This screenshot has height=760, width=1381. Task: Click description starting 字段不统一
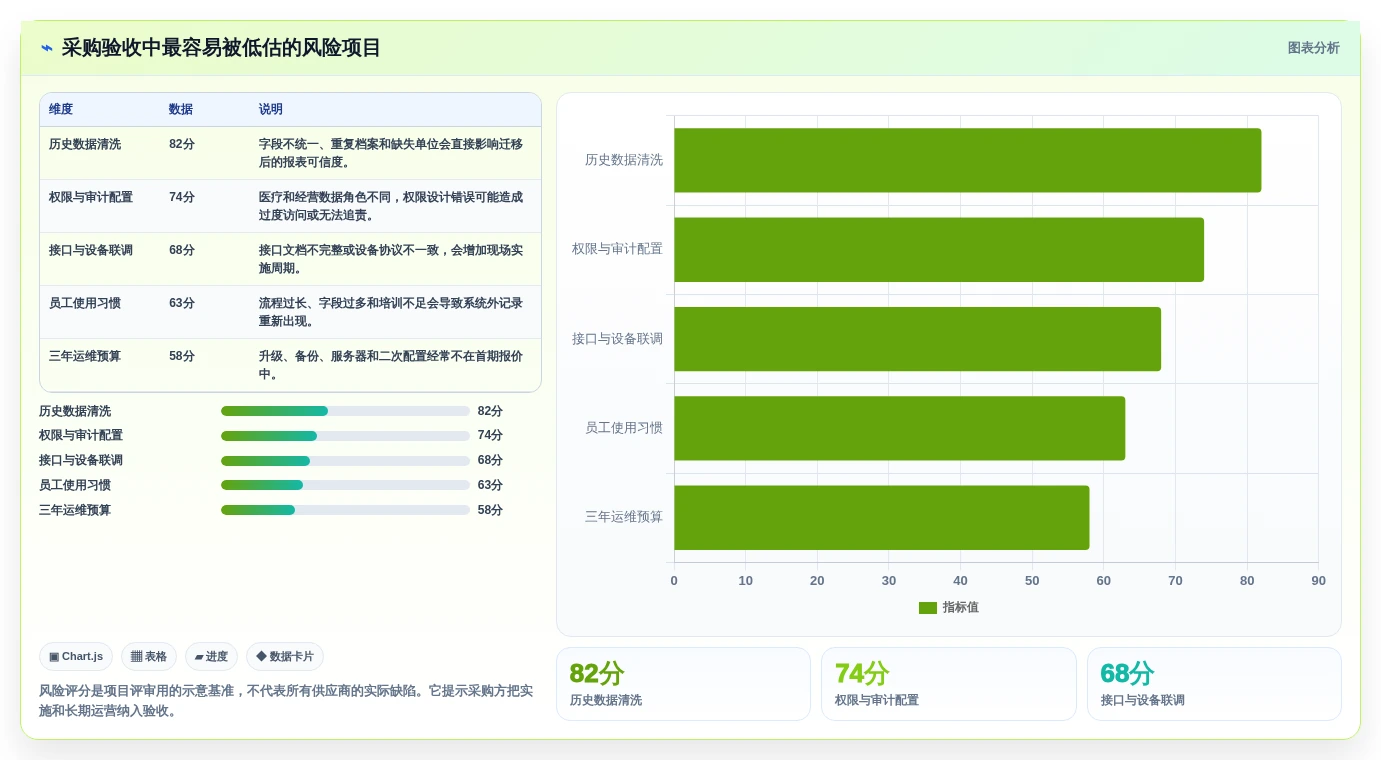[391, 153]
